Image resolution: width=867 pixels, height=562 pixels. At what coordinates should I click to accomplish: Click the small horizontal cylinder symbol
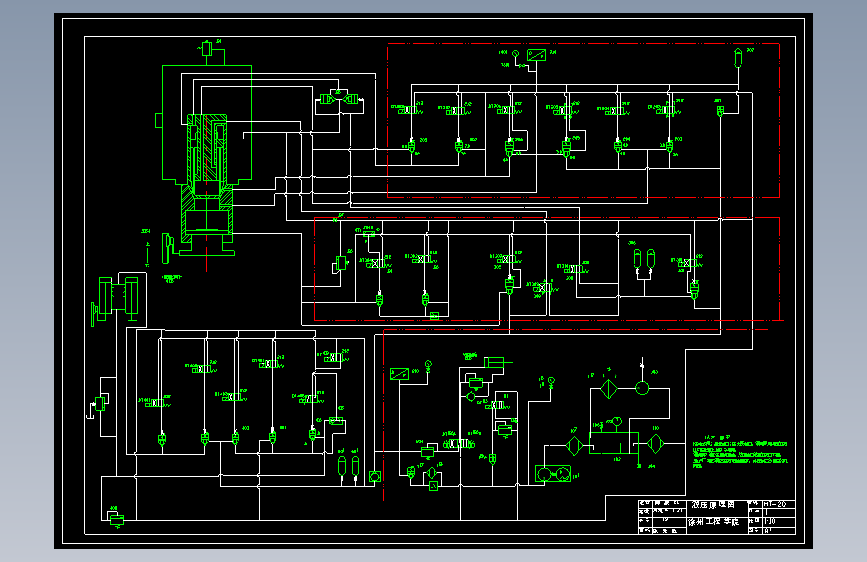498,363
